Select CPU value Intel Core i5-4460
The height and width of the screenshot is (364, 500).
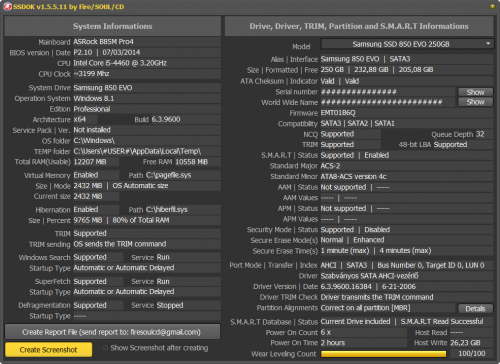coord(120,63)
